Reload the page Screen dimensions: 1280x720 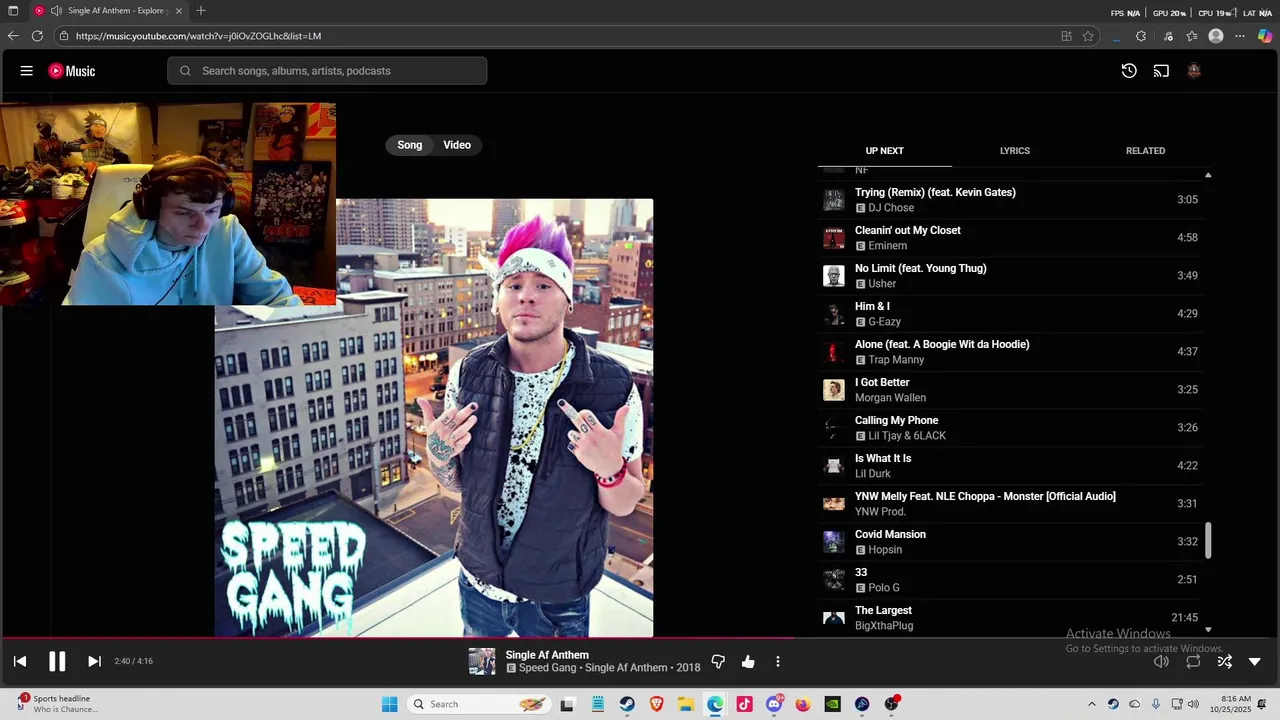pyautogui.click(x=37, y=36)
